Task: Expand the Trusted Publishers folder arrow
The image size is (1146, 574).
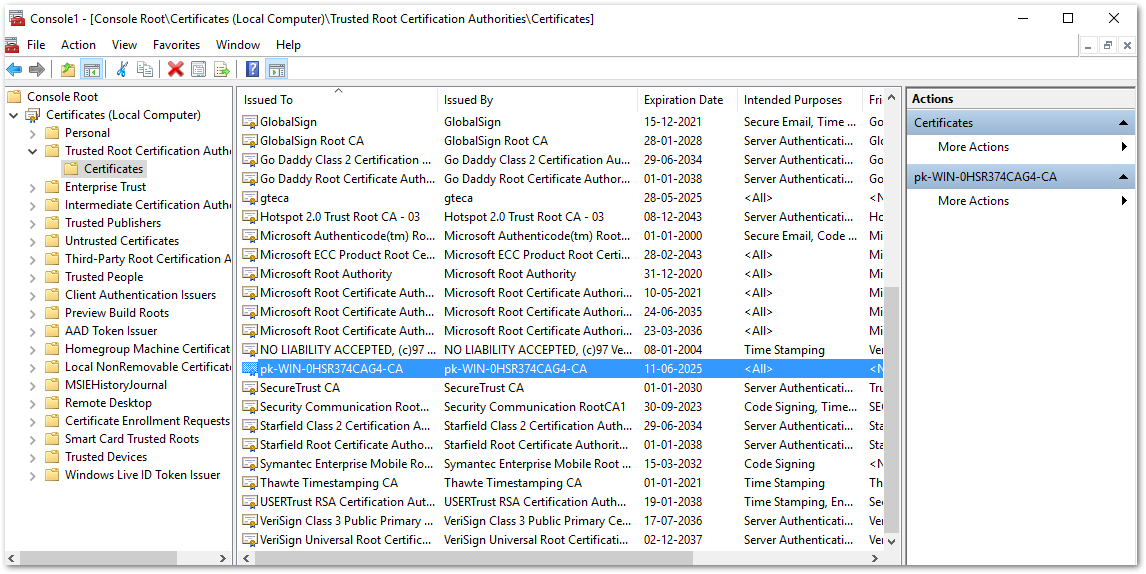Action: click(x=32, y=223)
